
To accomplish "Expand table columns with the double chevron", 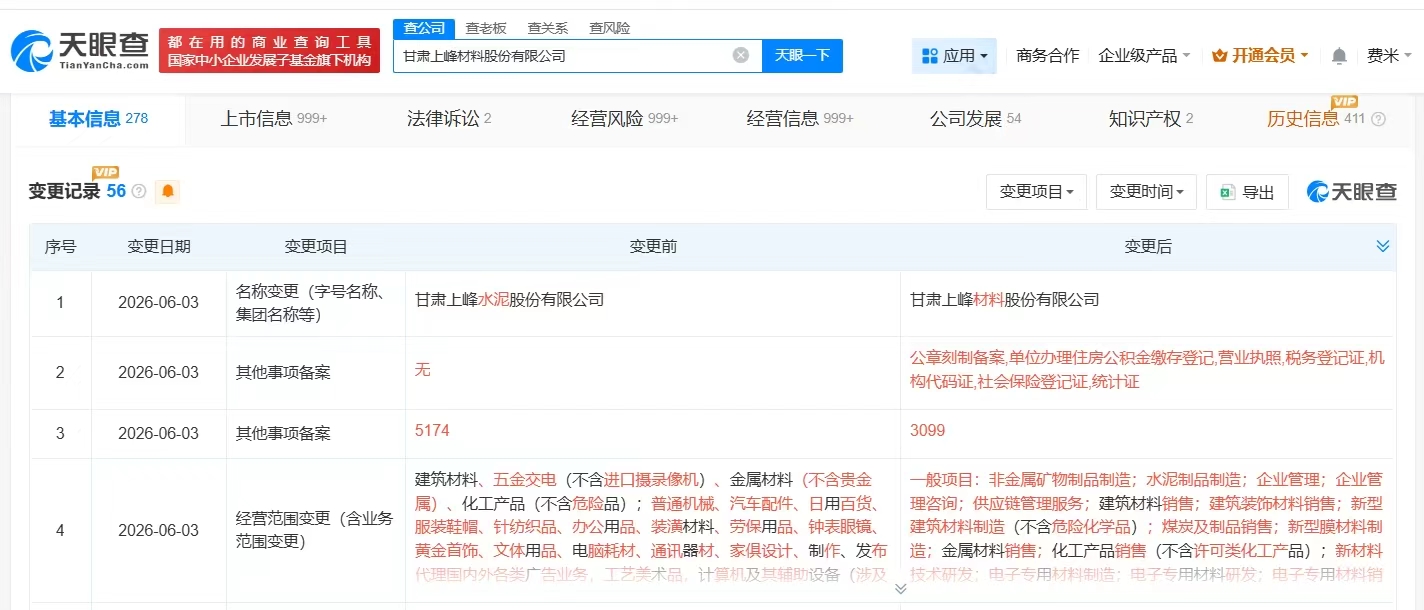I will coord(1383,246).
